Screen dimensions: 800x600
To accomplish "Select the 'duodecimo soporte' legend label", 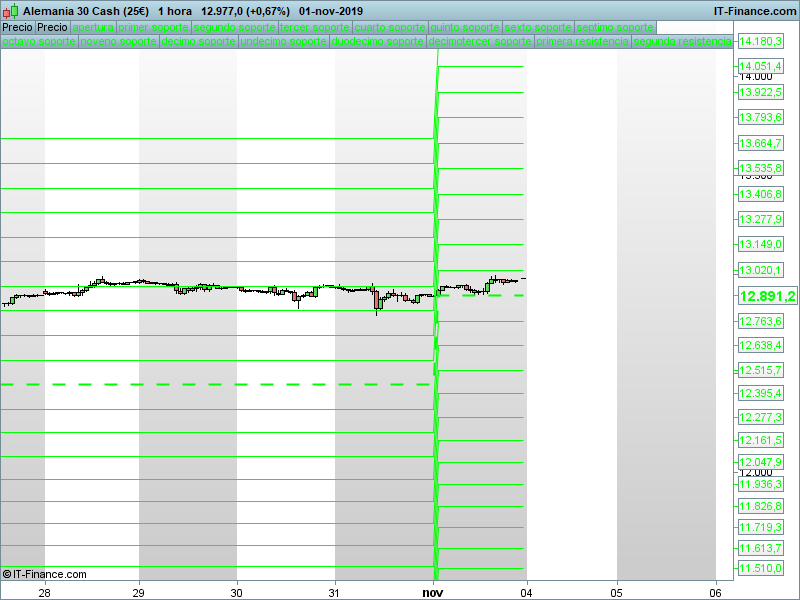I will coord(377,42).
